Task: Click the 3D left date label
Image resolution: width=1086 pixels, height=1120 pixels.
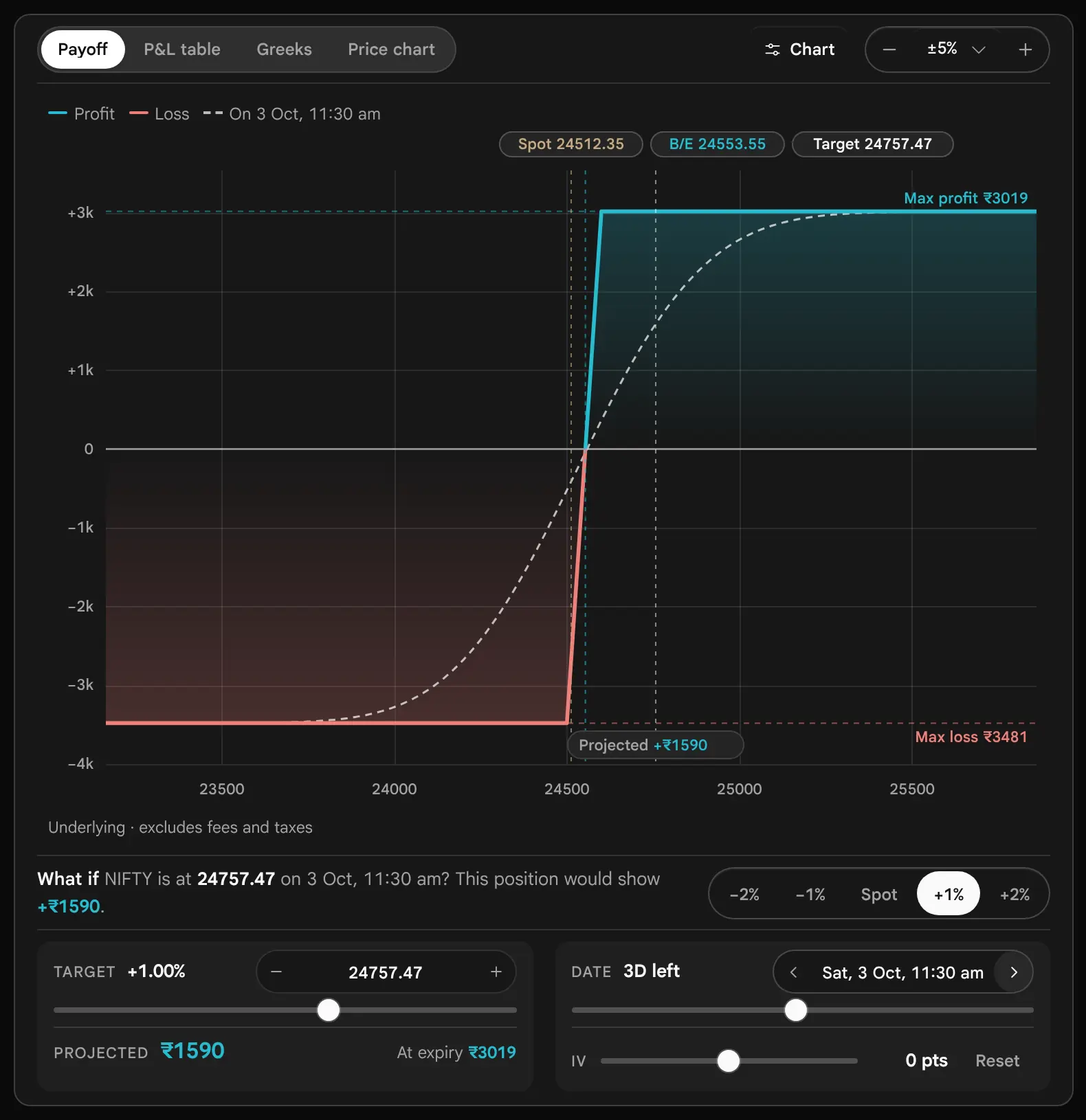Action: click(652, 971)
